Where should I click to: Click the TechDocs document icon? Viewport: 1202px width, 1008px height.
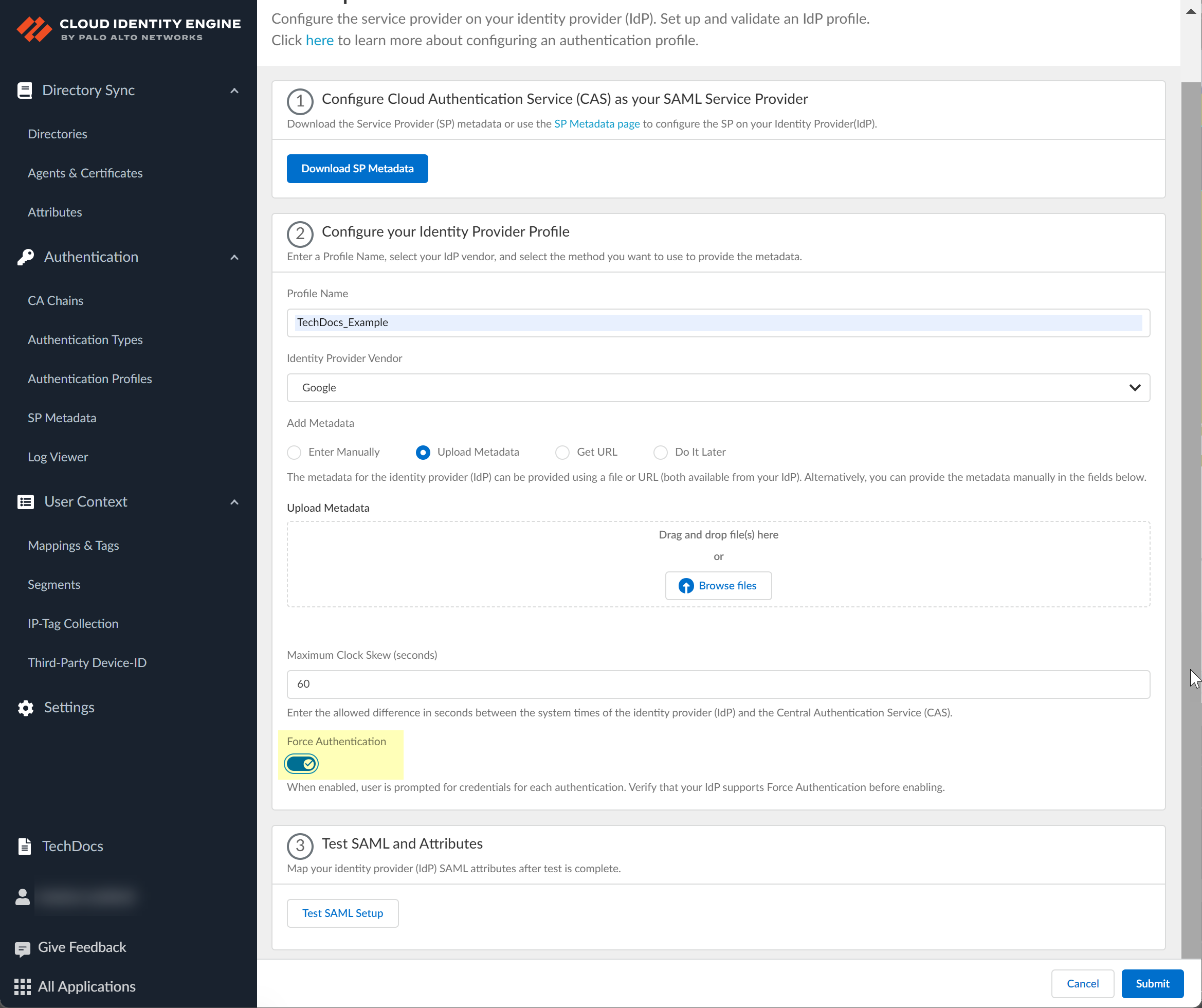[24, 847]
